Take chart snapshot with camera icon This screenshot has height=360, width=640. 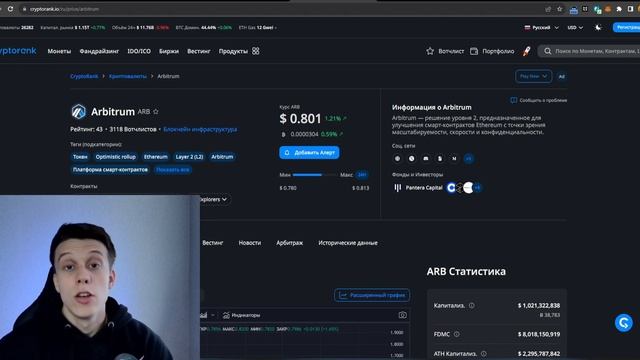[402, 315]
